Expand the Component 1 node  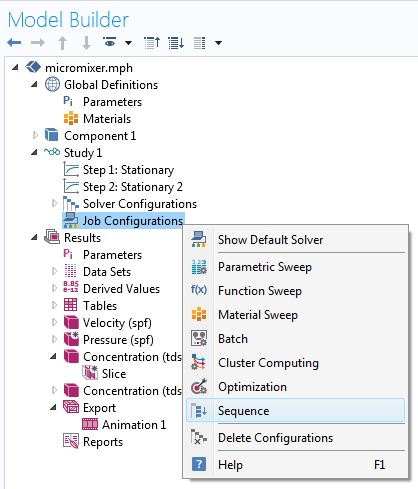[35, 135]
